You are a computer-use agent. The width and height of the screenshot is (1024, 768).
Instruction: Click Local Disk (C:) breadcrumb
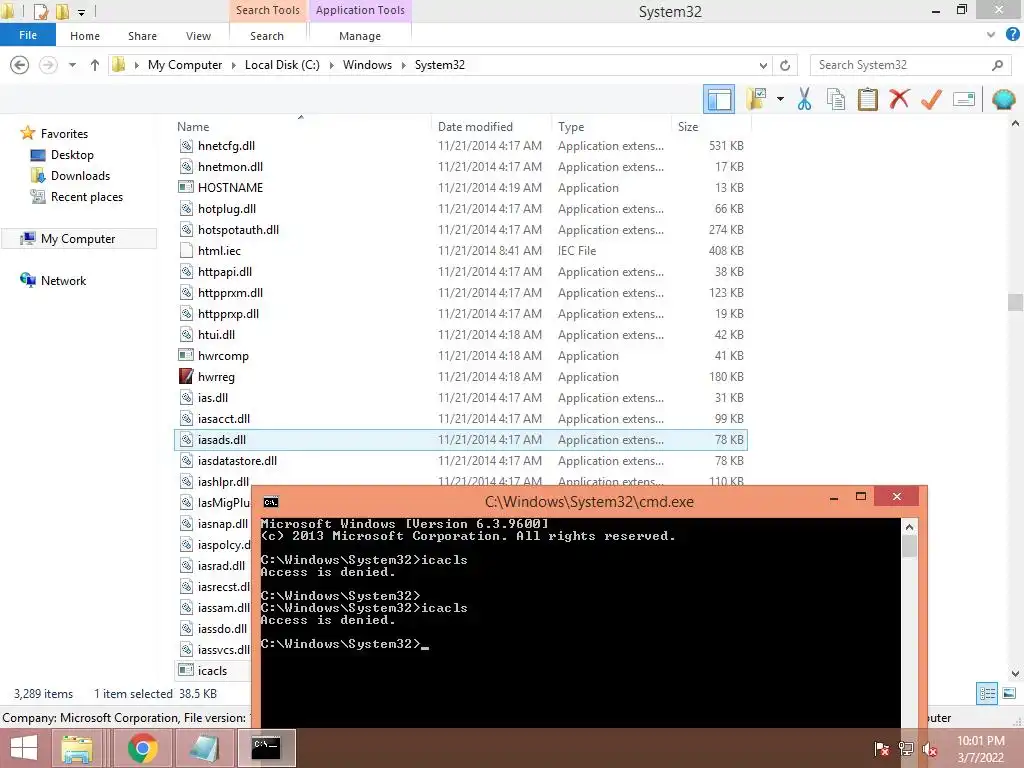[x=282, y=65]
